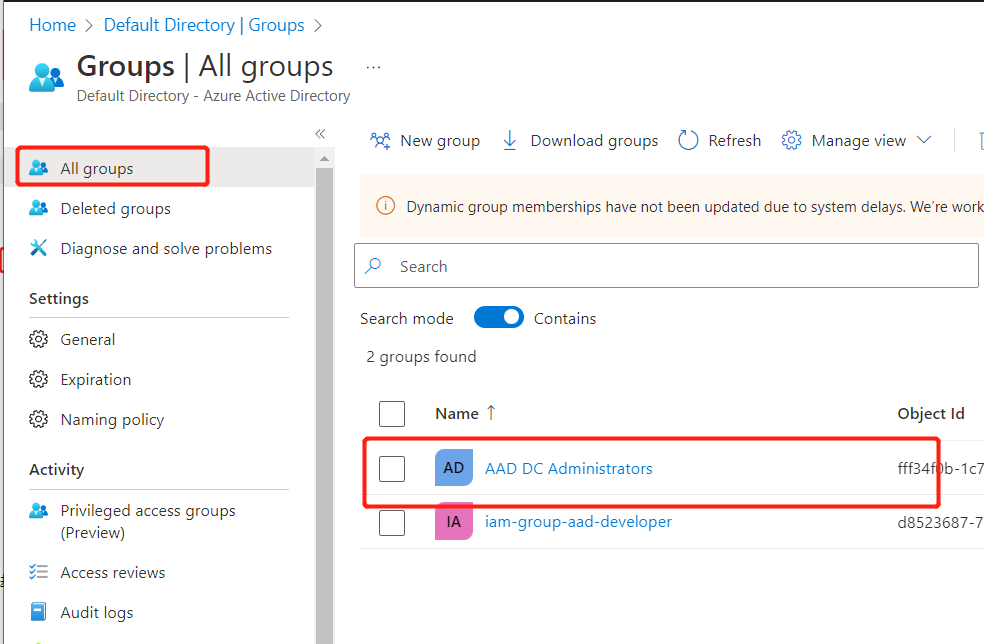The height and width of the screenshot is (644, 984).
Task: Toggle the Search mode Contains switch
Action: tap(499, 318)
